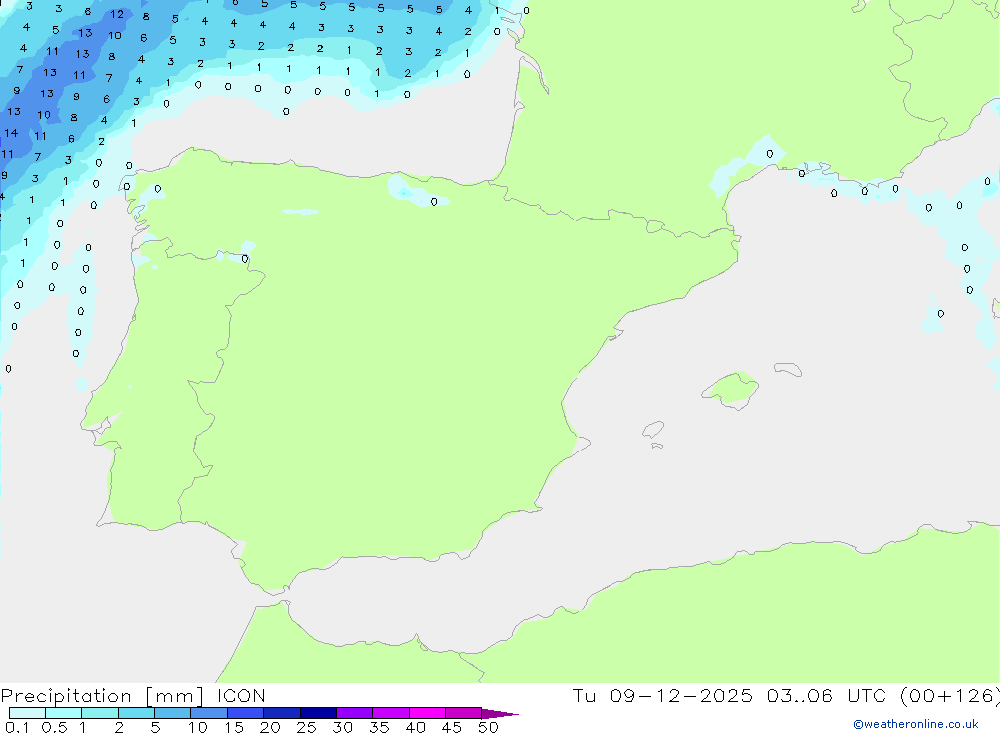
Task: Open the weatheronline.co.uk copyright link
Action: tap(916, 724)
